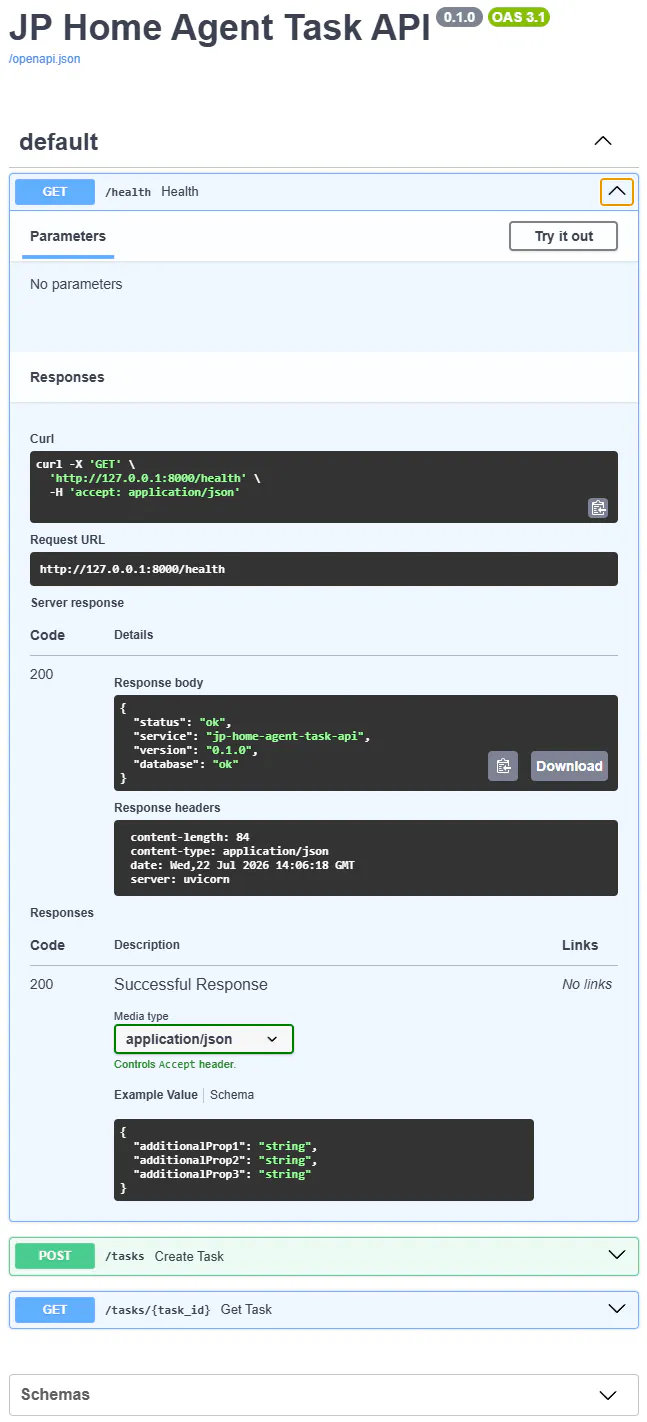Click the 'No links' text
The height and width of the screenshot is (1422, 647).
[587, 984]
